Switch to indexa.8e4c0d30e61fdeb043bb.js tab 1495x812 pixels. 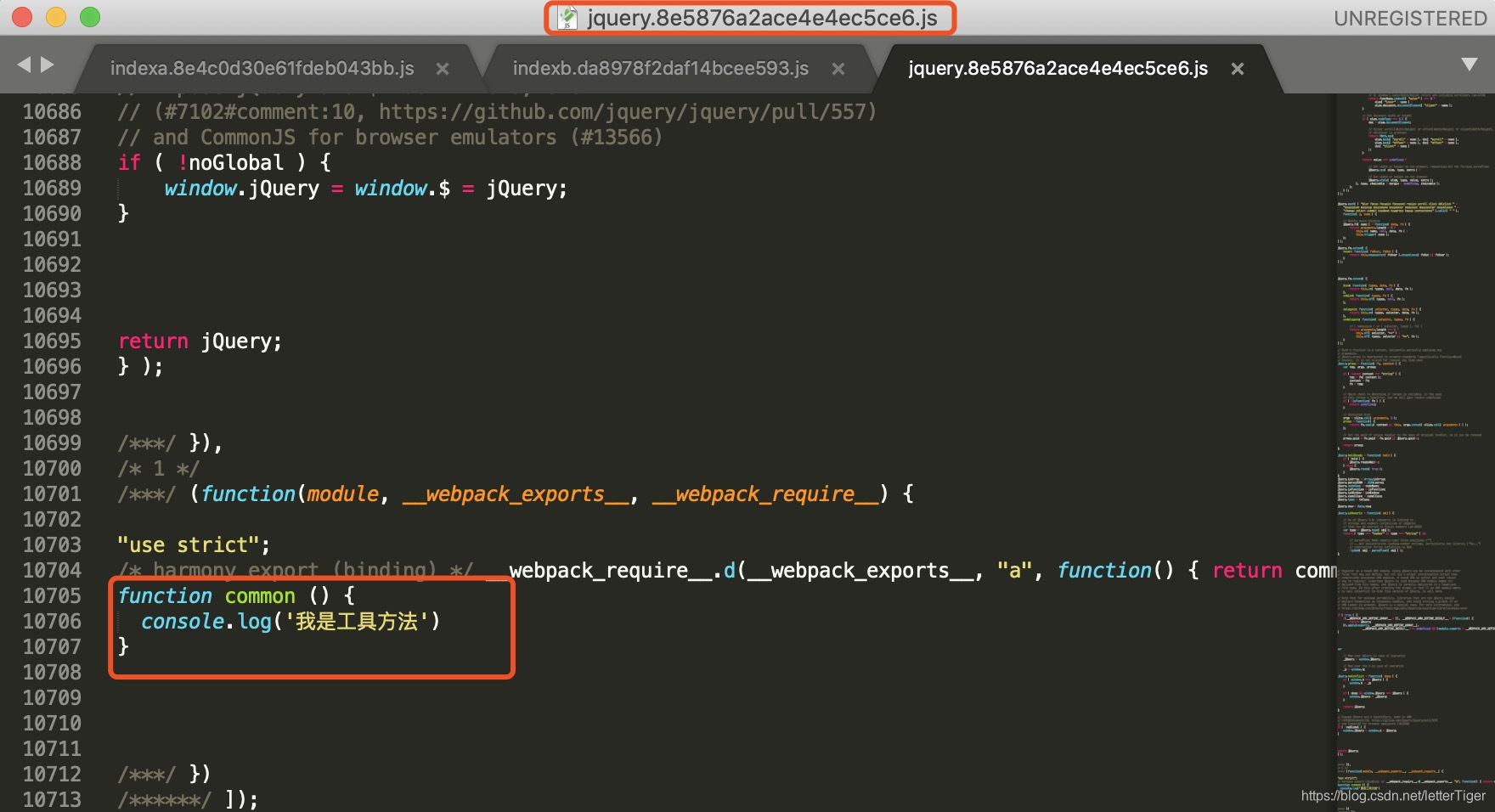coord(262,69)
